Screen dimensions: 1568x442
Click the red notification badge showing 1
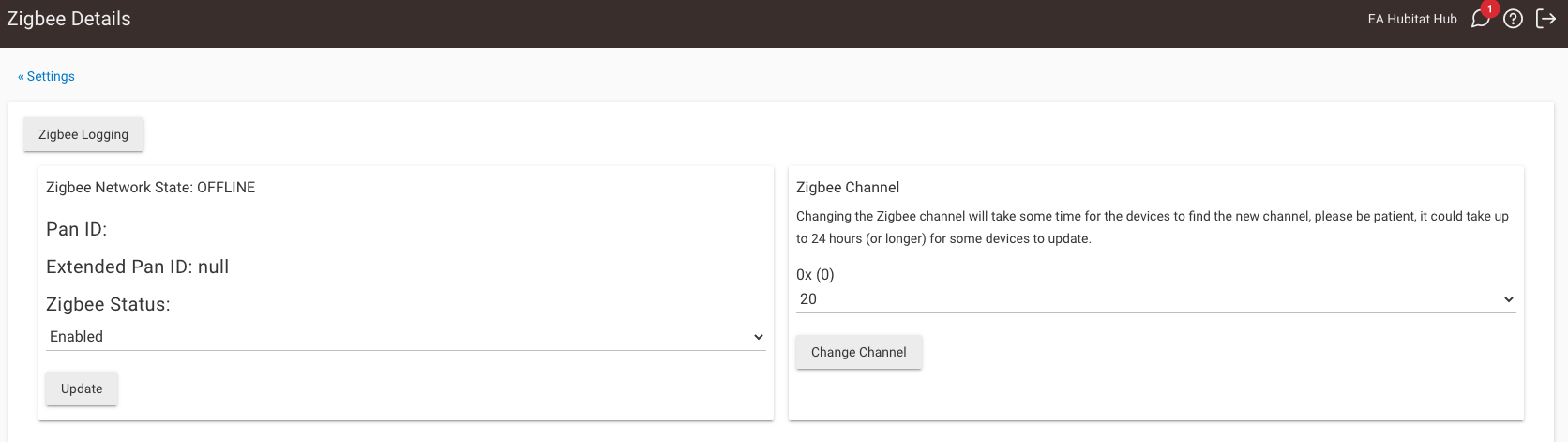tap(1489, 9)
